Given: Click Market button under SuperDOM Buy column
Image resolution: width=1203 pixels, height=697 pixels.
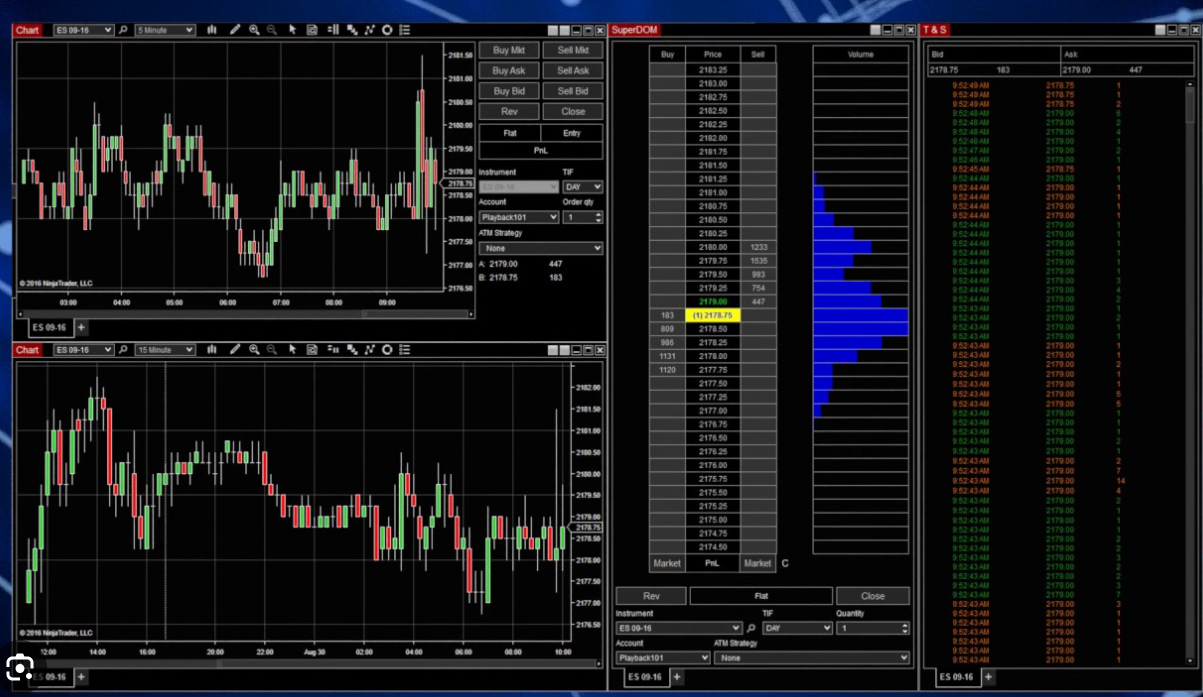Looking at the screenshot, I should 667,563.
